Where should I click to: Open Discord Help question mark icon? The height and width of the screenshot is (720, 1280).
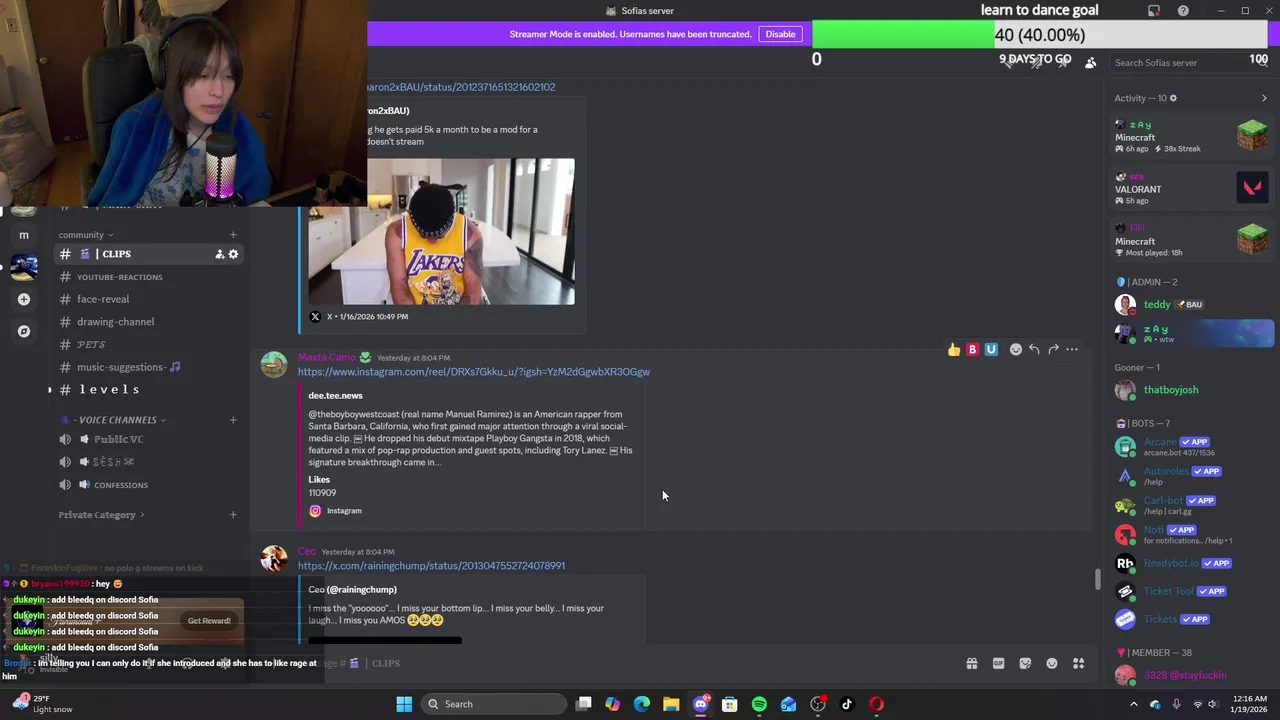point(1183,11)
